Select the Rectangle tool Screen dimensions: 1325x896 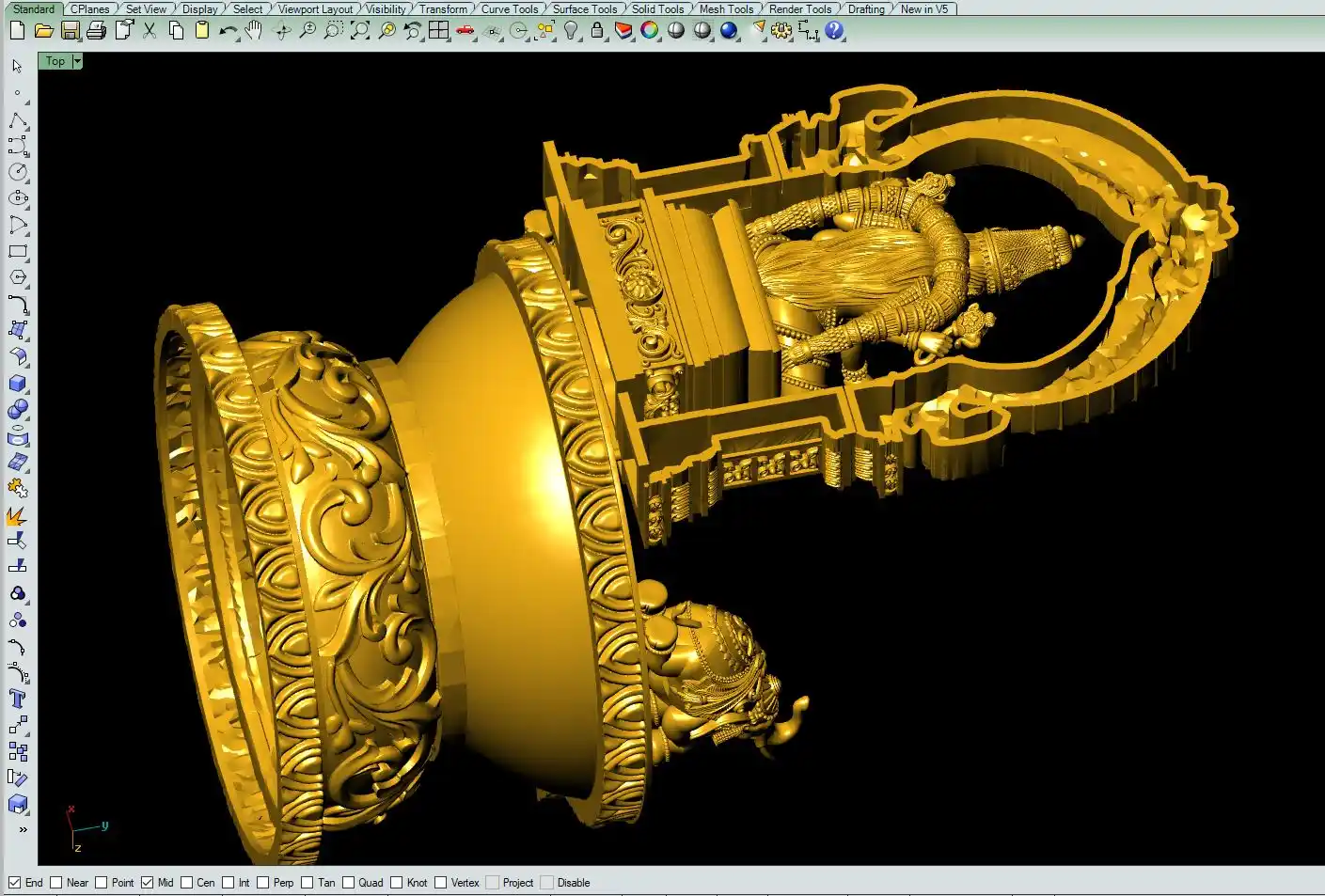18,252
